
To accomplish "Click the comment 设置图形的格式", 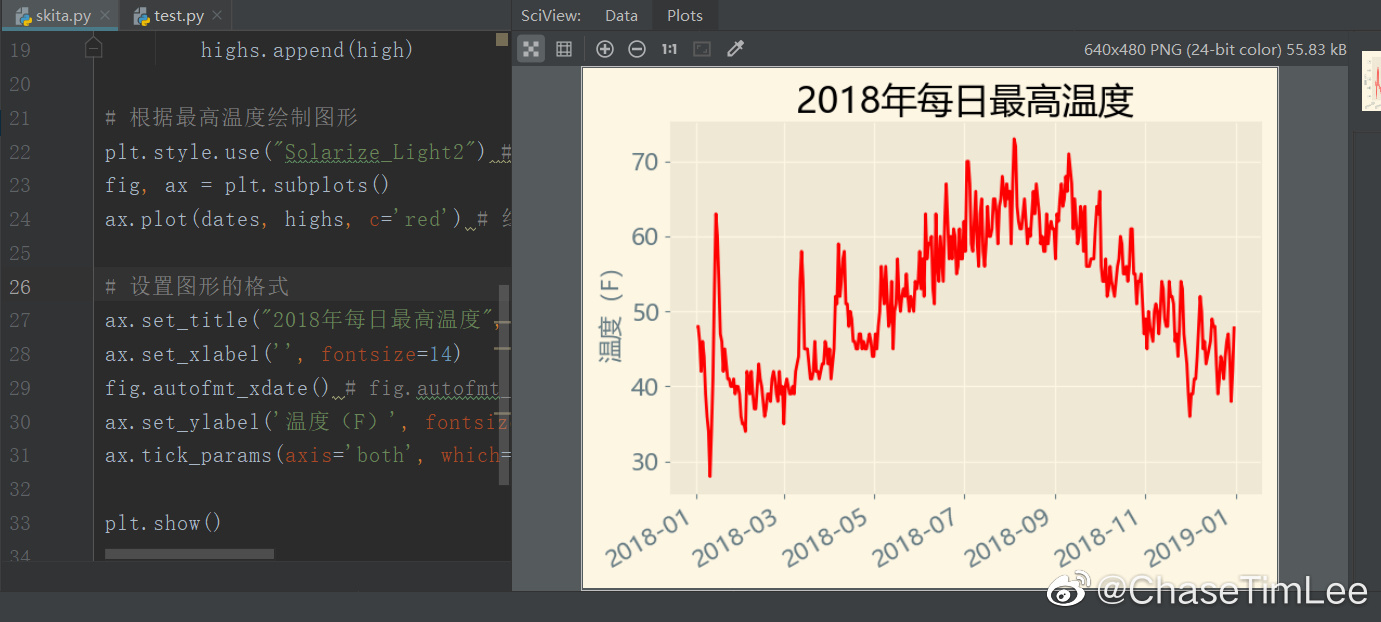I will (197, 287).
